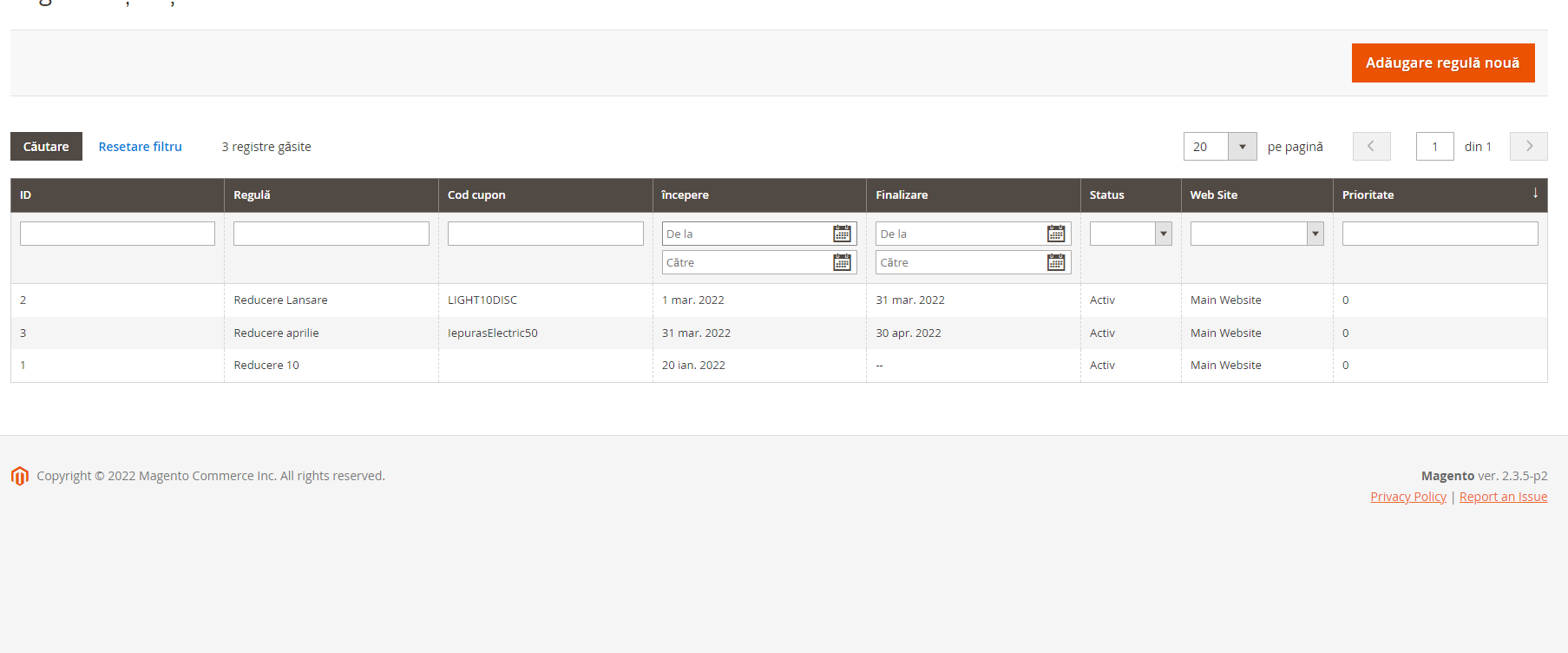The height and width of the screenshot is (653, 1568).
Task: Click Resetare filtru link
Action: point(141,147)
